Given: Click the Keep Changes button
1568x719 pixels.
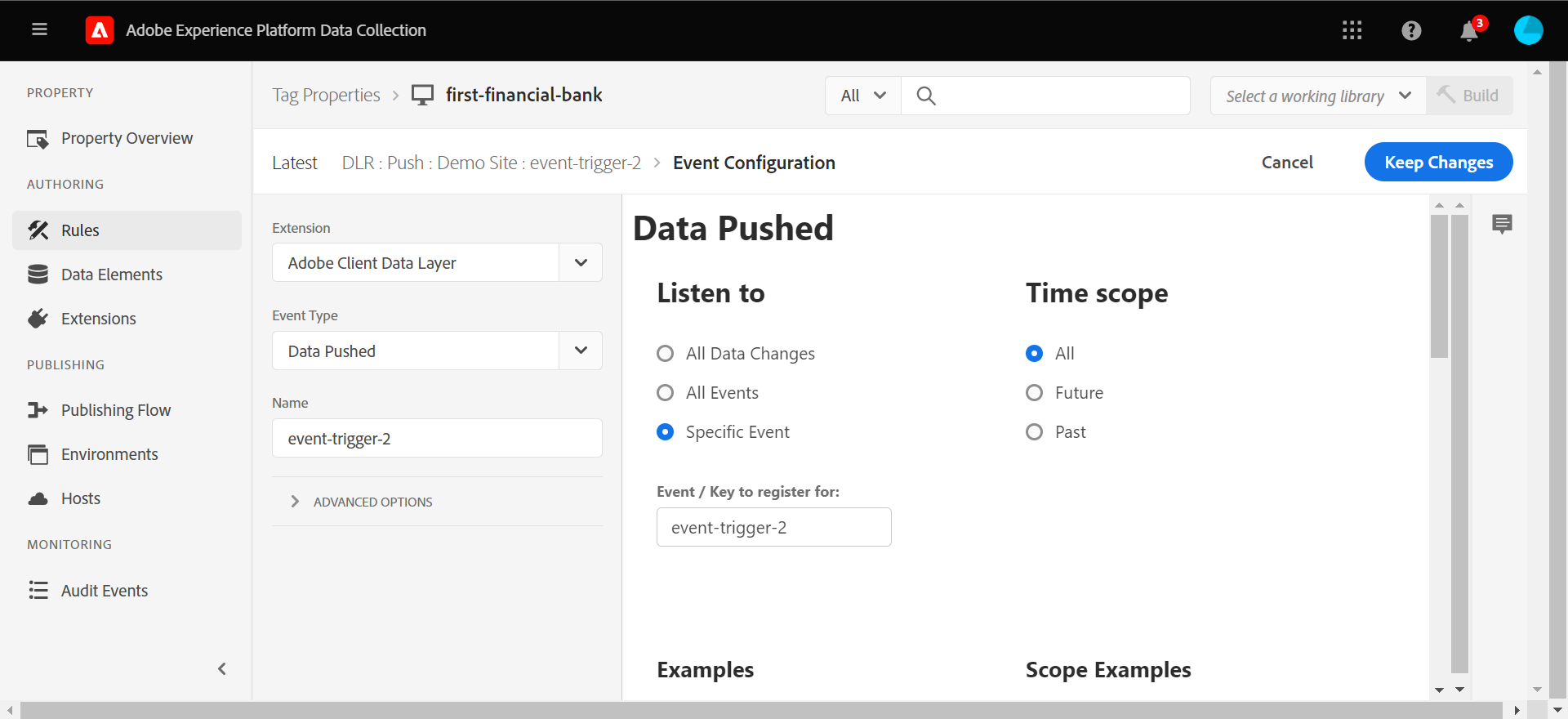Looking at the screenshot, I should click(1438, 162).
